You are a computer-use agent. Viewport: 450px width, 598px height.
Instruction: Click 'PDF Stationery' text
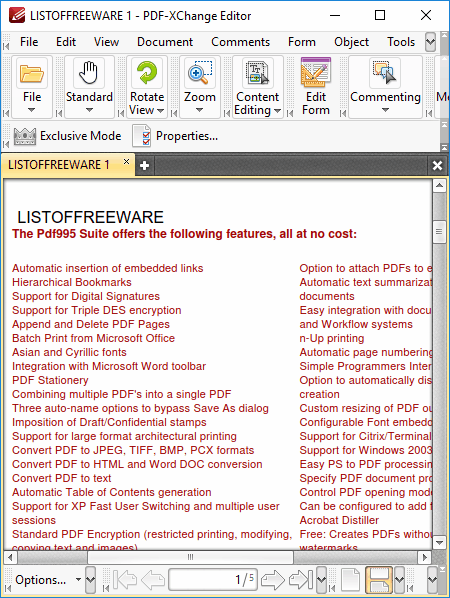[x=50, y=380]
